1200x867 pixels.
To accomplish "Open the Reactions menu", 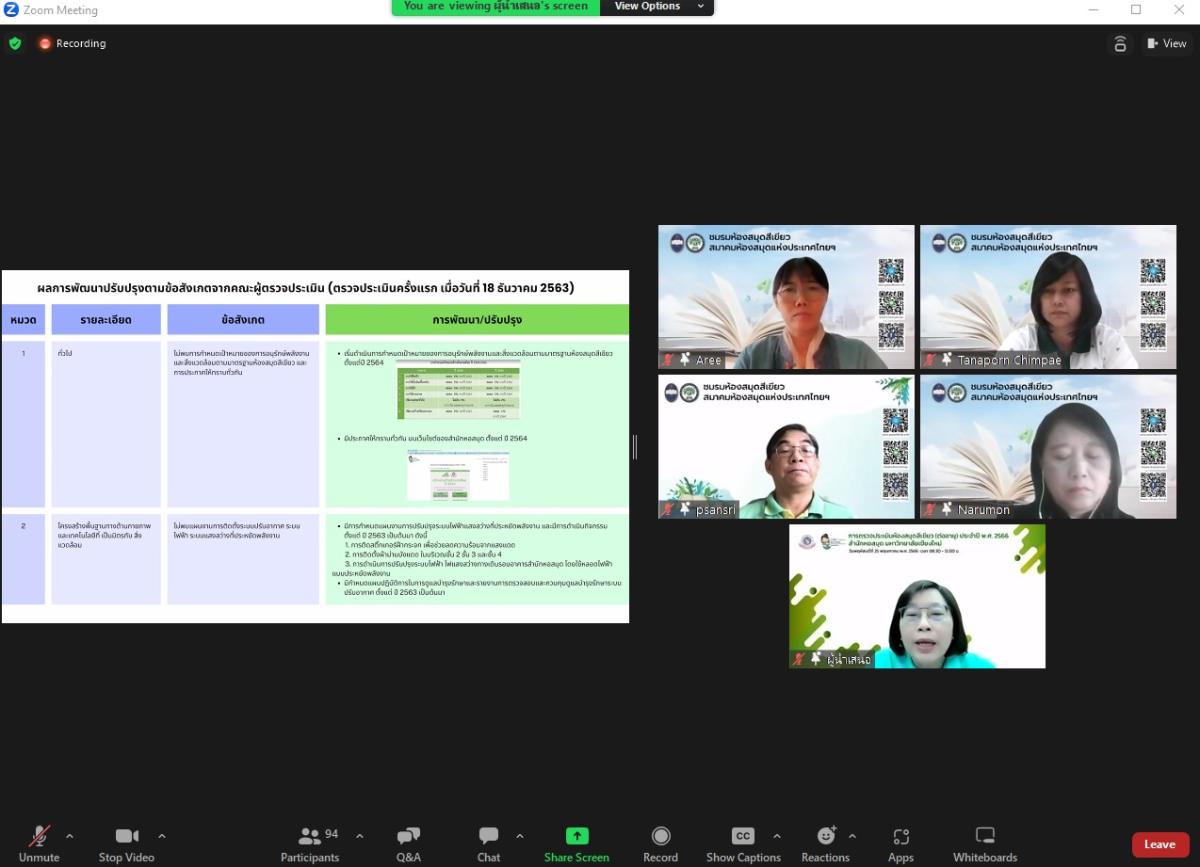I will pyautogui.click(x=825, y=843).
